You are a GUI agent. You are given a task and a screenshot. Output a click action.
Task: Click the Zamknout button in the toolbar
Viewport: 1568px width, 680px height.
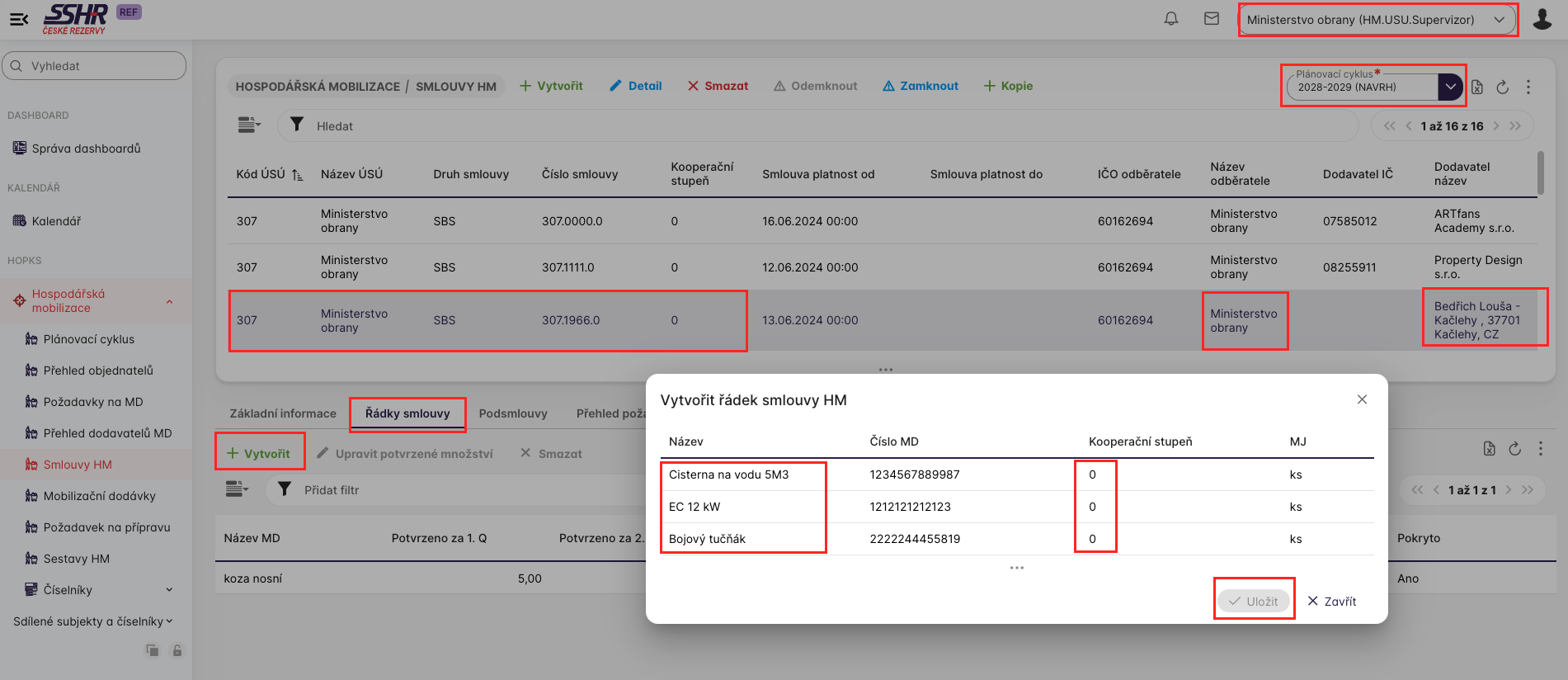(920, 86)
